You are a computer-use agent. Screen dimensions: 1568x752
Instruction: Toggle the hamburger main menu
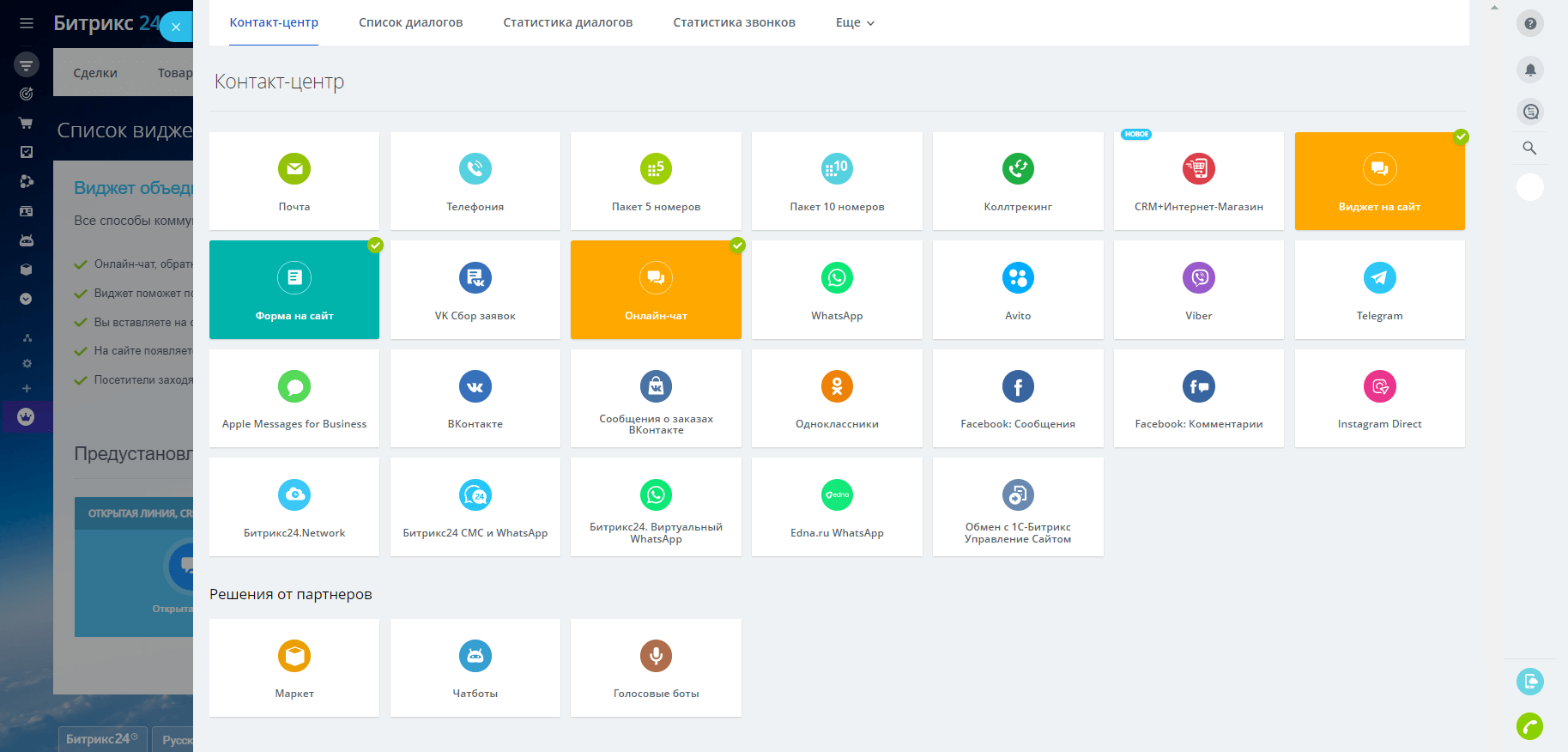[27, 23]
